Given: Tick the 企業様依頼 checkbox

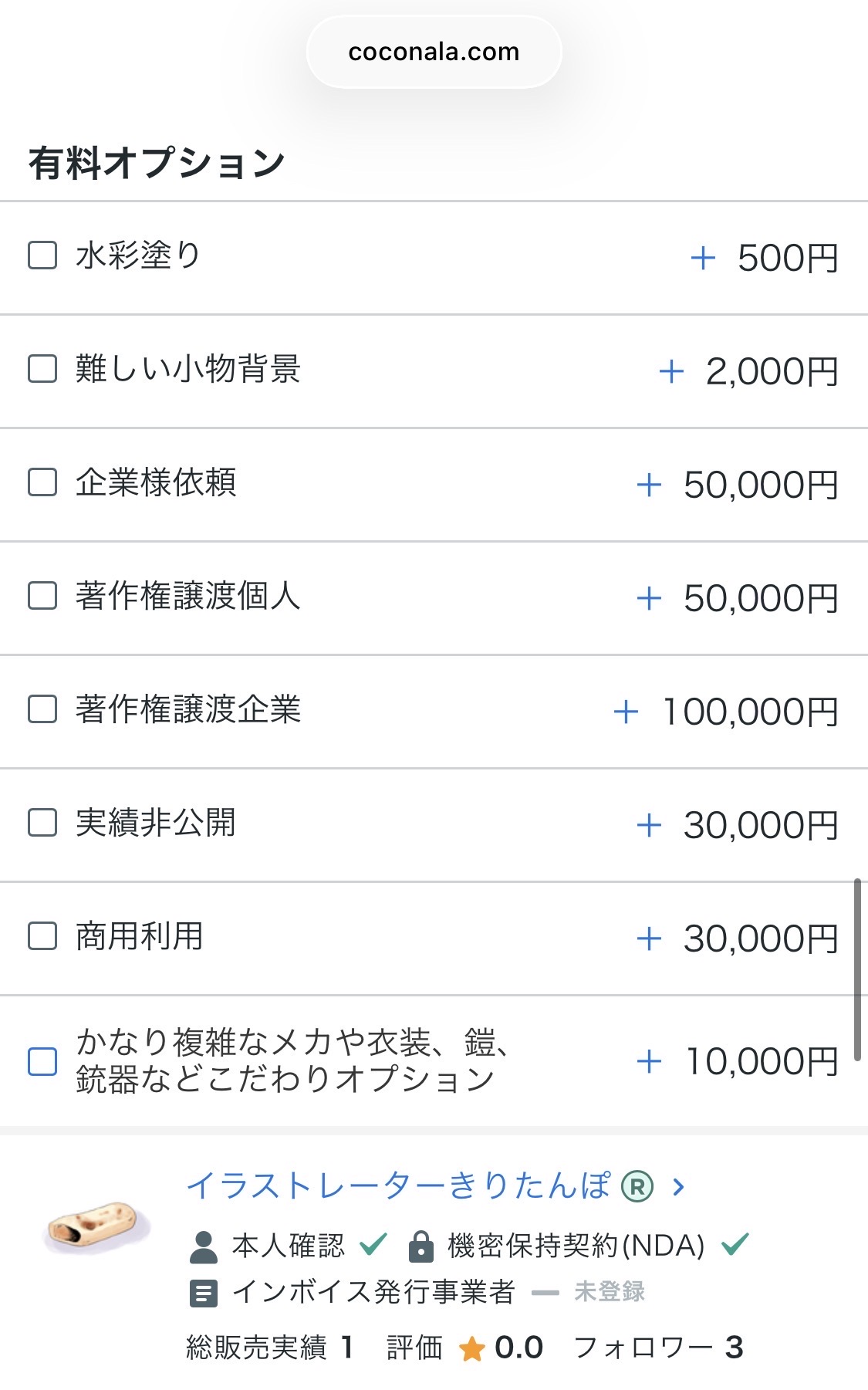Looking at the screenshot, I should 42,482.
